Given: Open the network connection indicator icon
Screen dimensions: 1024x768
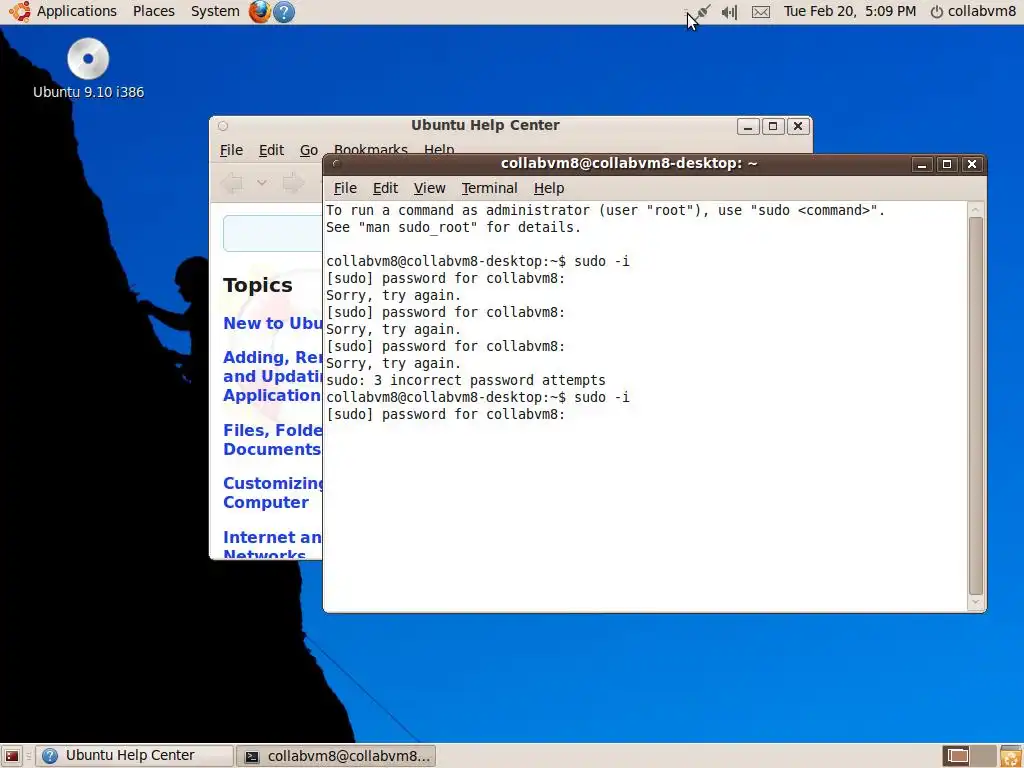Looking at the screenshot, I should click(x=703, y=12).
